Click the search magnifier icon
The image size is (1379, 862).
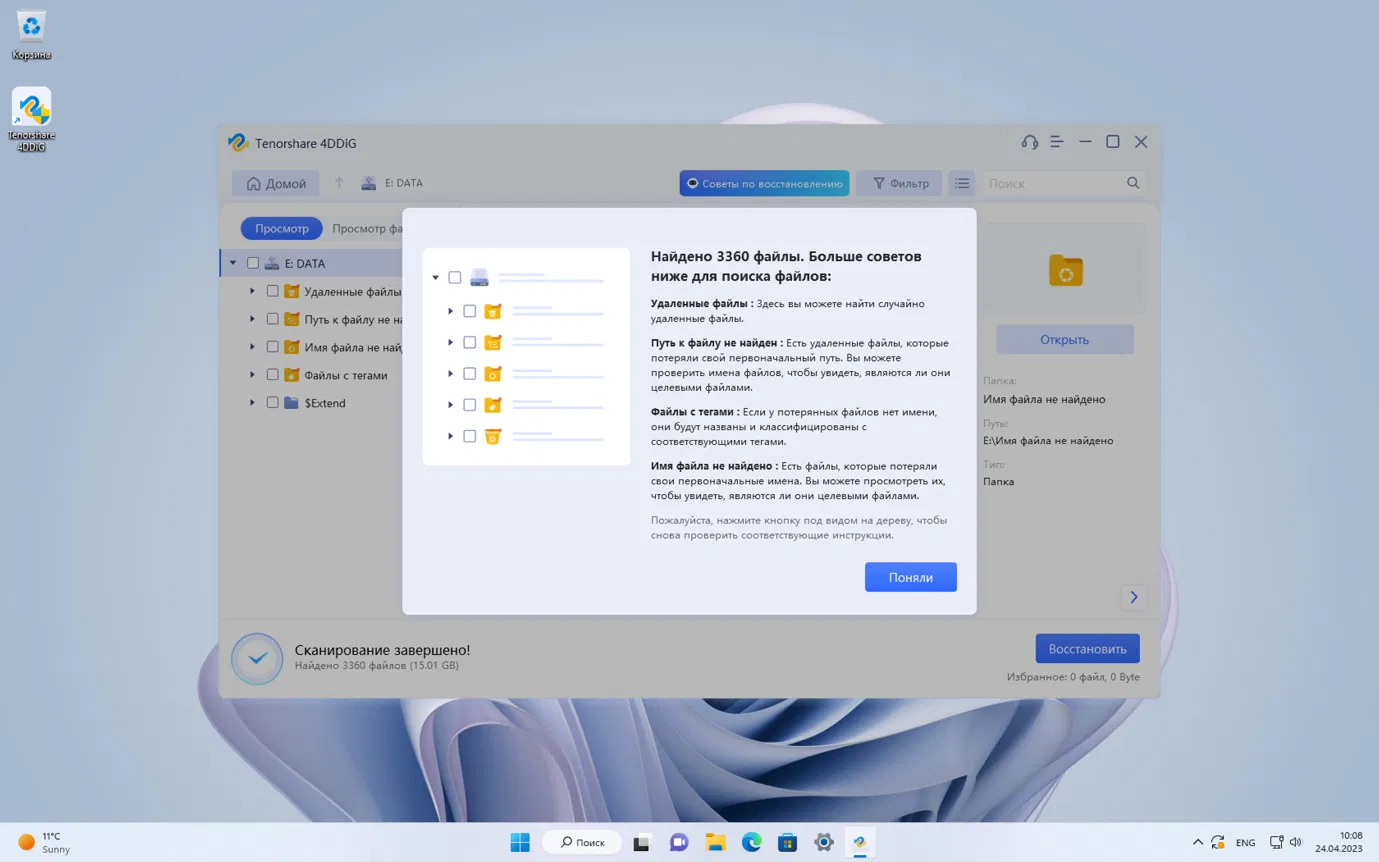click(x=1133, y=183)
